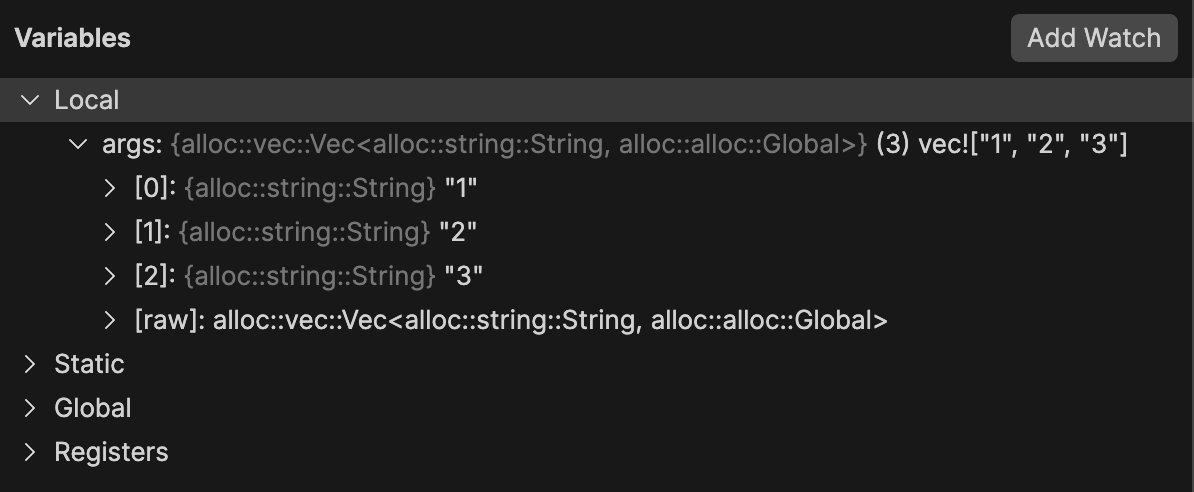
Task: Collapse the args variable chevron
Action: pos(78,144)
